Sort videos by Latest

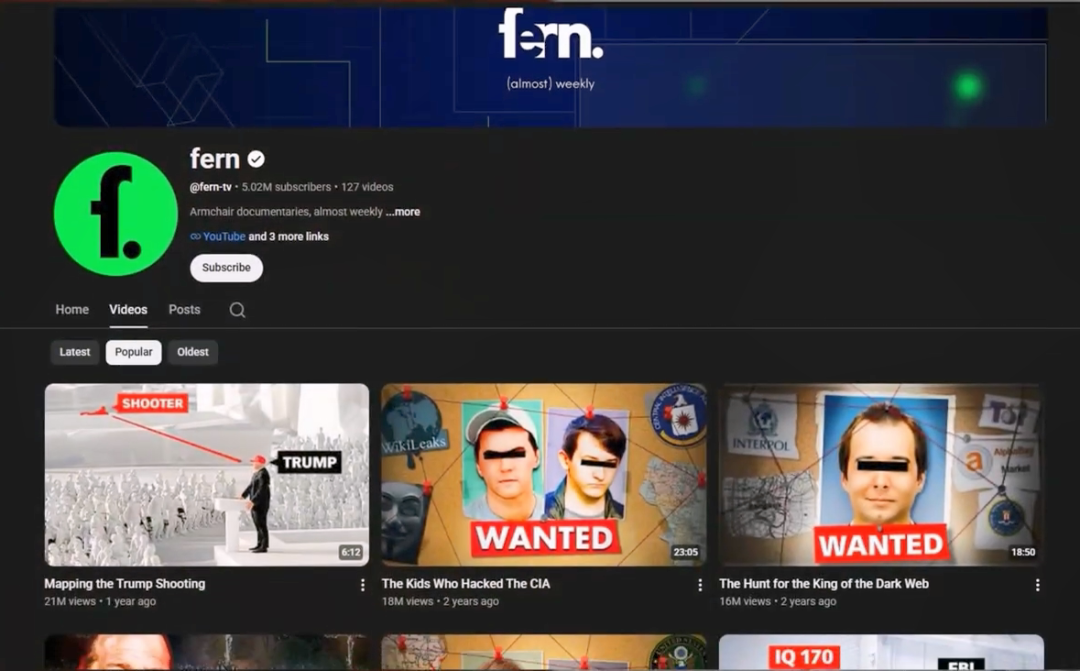(x=75, y=352)
